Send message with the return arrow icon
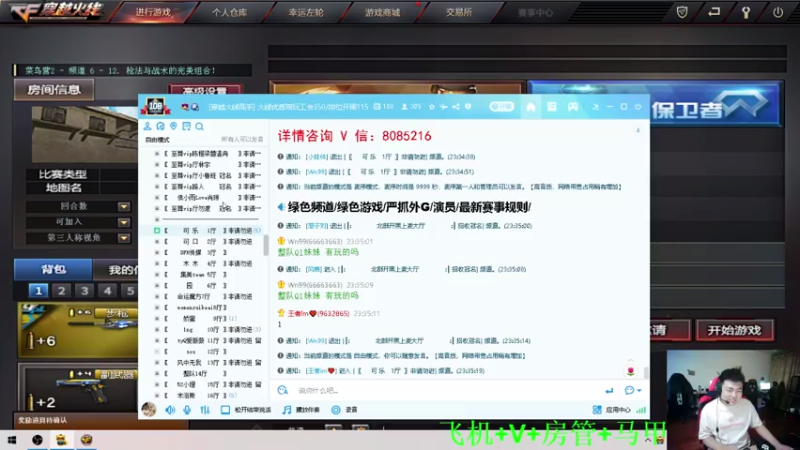 pyautogui.click(x=609, y=390)
